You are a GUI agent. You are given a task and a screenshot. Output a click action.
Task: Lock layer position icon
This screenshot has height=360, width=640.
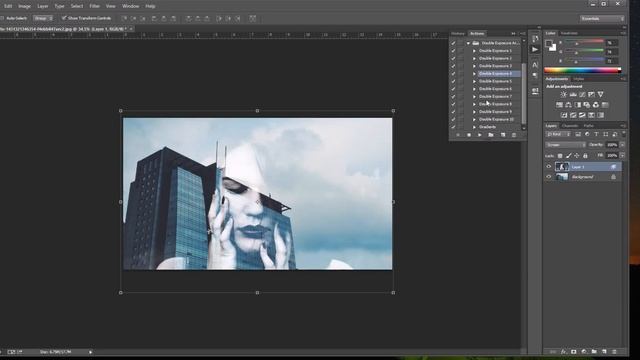577,156
